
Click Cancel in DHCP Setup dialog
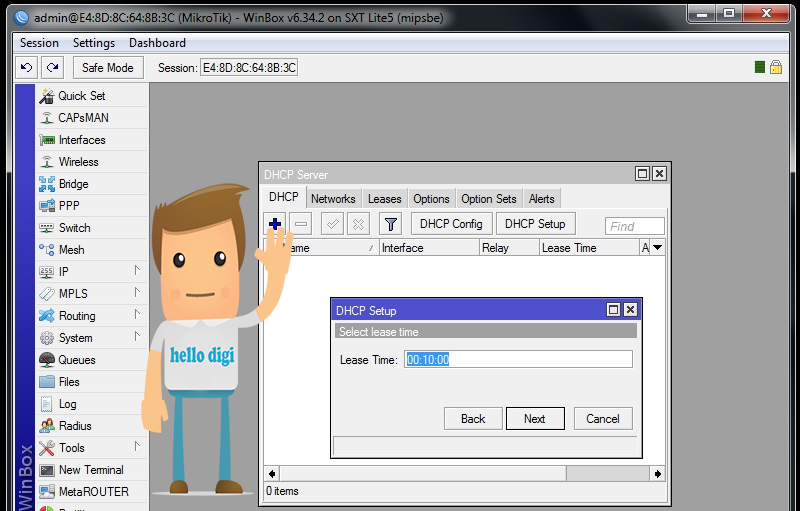point(603,419)
